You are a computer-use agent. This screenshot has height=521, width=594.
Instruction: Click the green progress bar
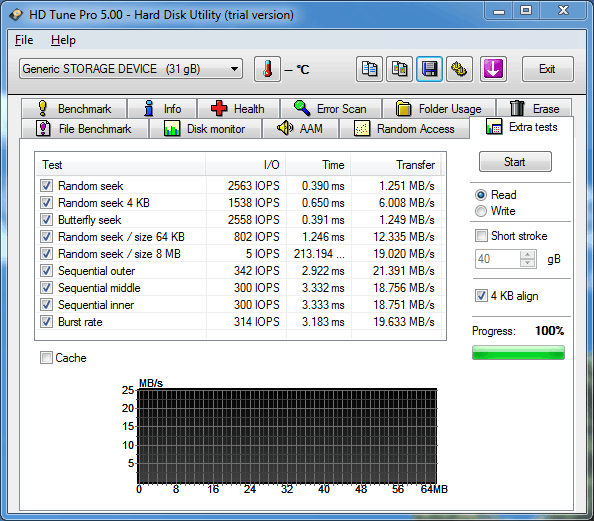click(x=518, y=352)
